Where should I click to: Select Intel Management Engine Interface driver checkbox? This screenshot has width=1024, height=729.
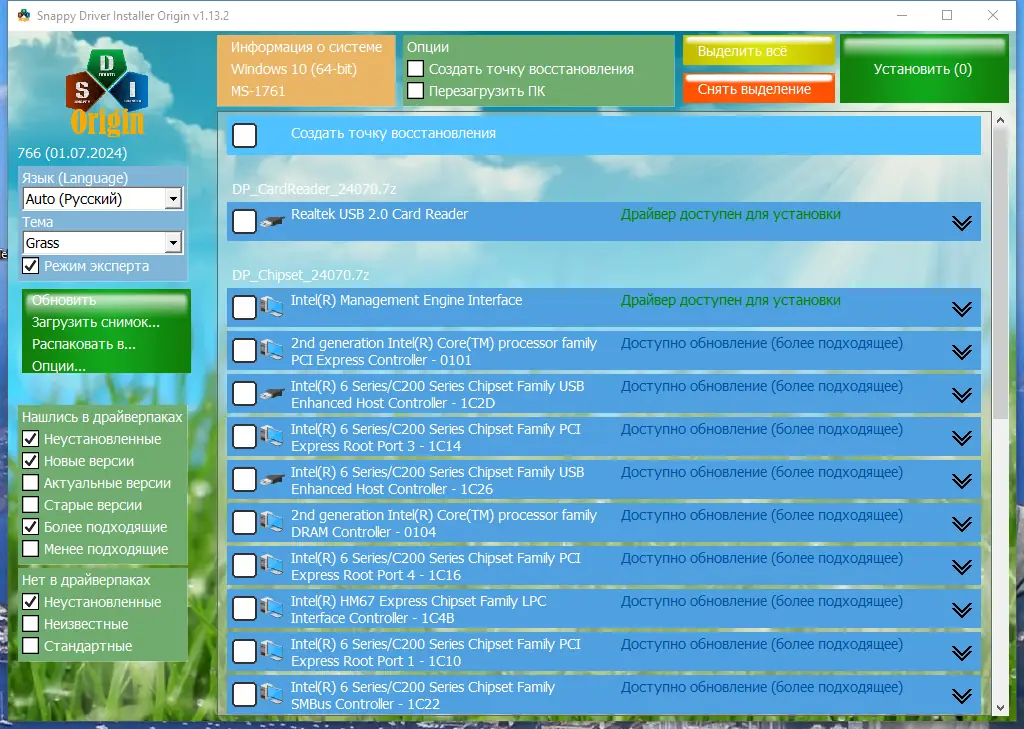(x=244, y=308)
